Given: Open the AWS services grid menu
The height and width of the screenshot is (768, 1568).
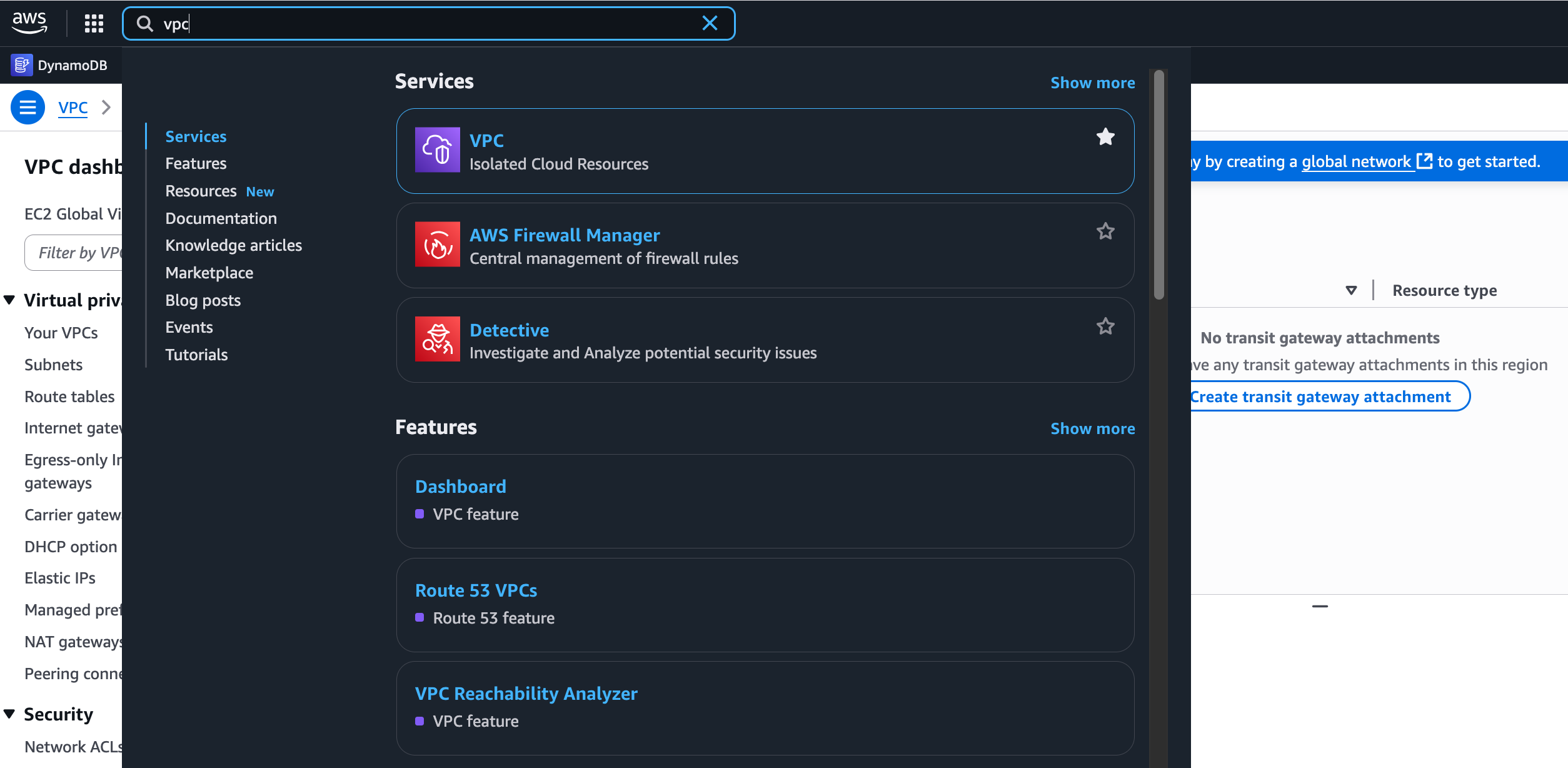Looking at the screenshot, I should coord(93,23).
